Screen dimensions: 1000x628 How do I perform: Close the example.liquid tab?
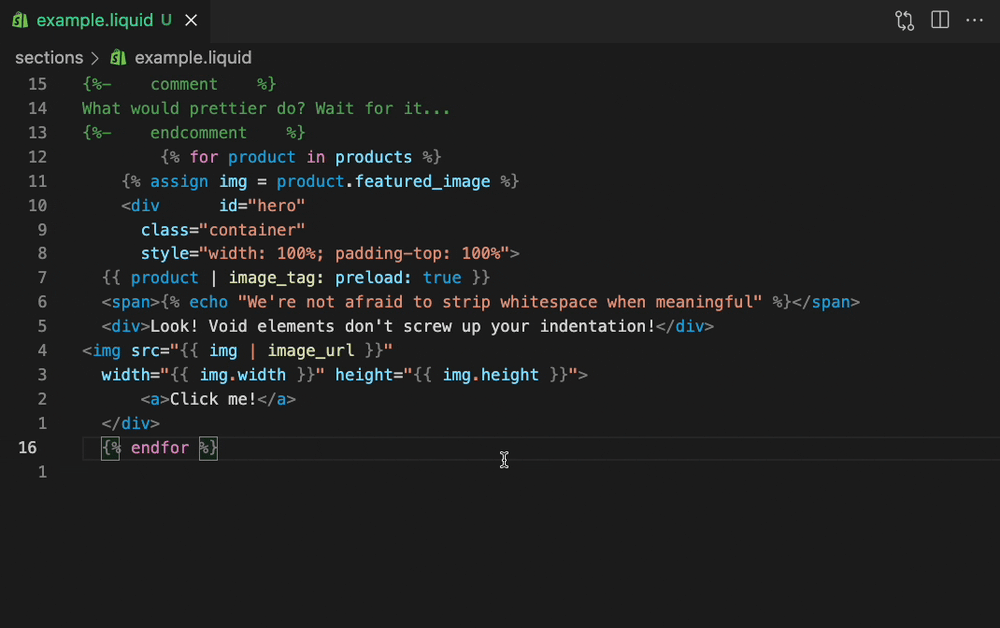[191, 20]
